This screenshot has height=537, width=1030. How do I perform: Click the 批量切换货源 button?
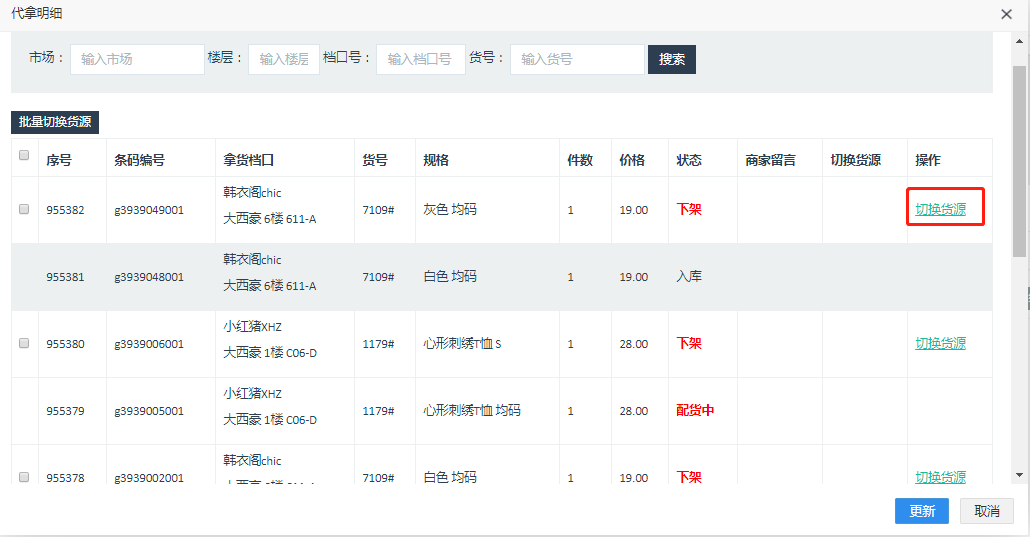tap(55, 122)
